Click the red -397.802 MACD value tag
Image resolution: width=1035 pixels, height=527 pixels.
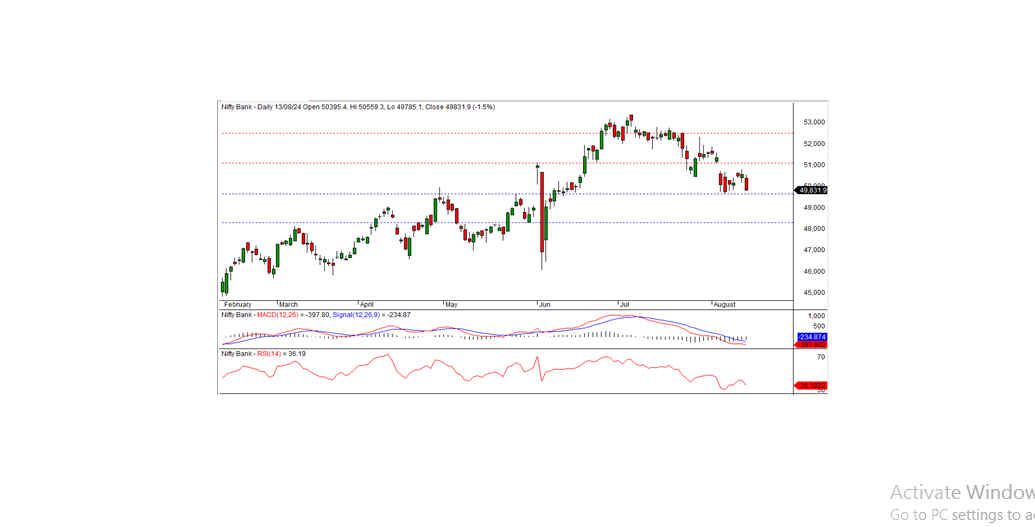[x=812, y=345]
